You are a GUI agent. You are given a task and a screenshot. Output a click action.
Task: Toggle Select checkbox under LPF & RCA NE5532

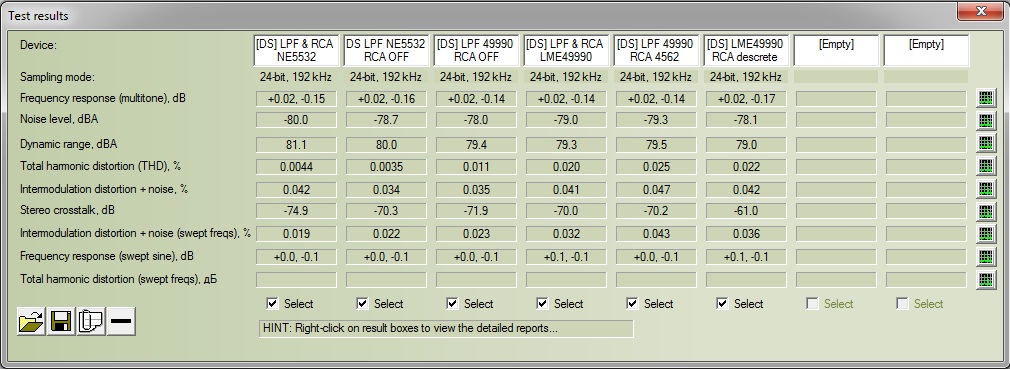[x=272, y=303]
